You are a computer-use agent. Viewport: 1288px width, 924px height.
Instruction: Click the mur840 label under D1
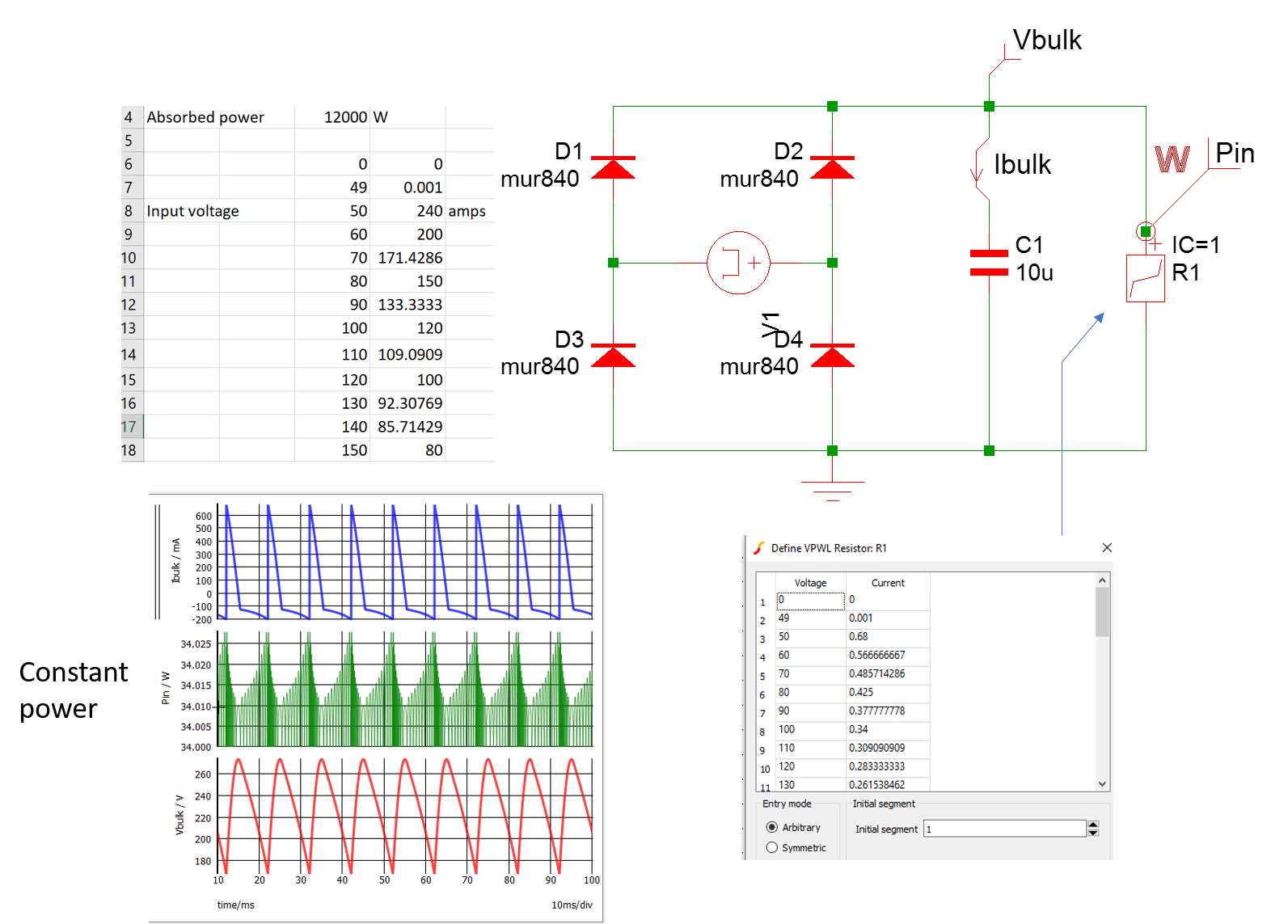point(539,179)
